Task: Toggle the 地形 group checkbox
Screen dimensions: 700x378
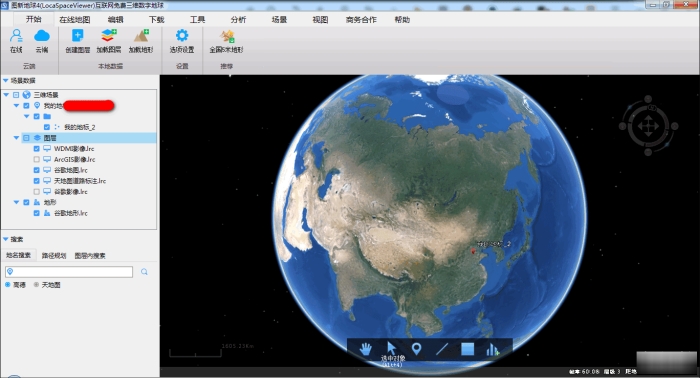Action: coord(26,202)
